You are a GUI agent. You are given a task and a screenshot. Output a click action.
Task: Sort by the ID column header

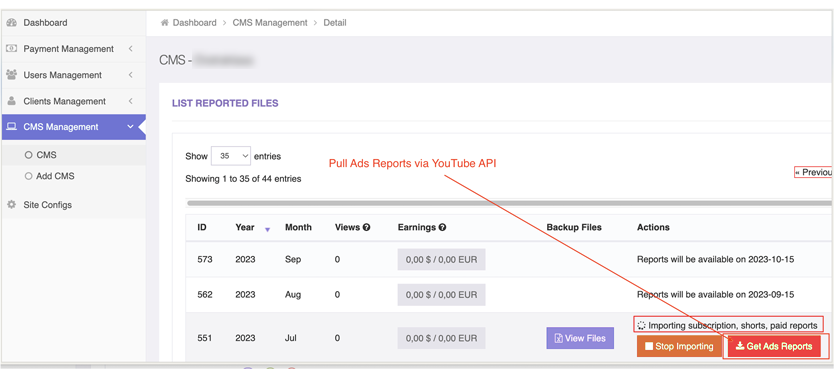pyautogui.click(x=202, y=227)
